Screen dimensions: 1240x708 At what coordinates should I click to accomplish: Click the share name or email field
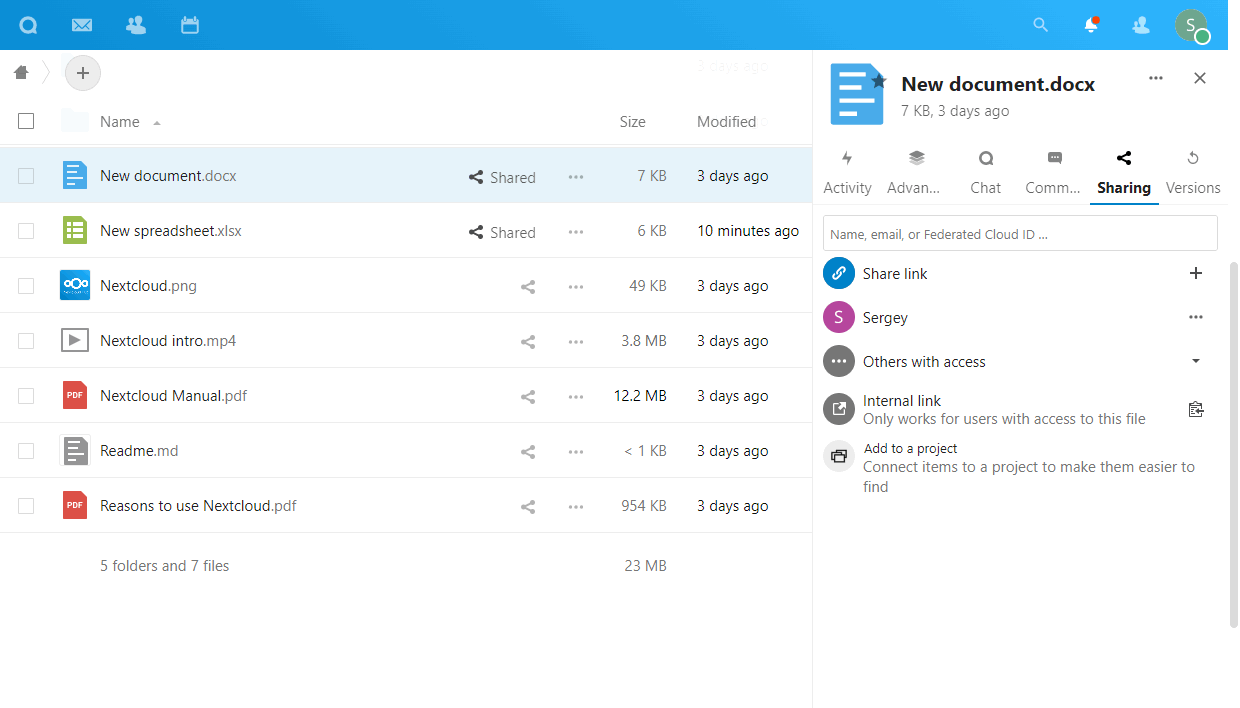[x=1019, y=234]
